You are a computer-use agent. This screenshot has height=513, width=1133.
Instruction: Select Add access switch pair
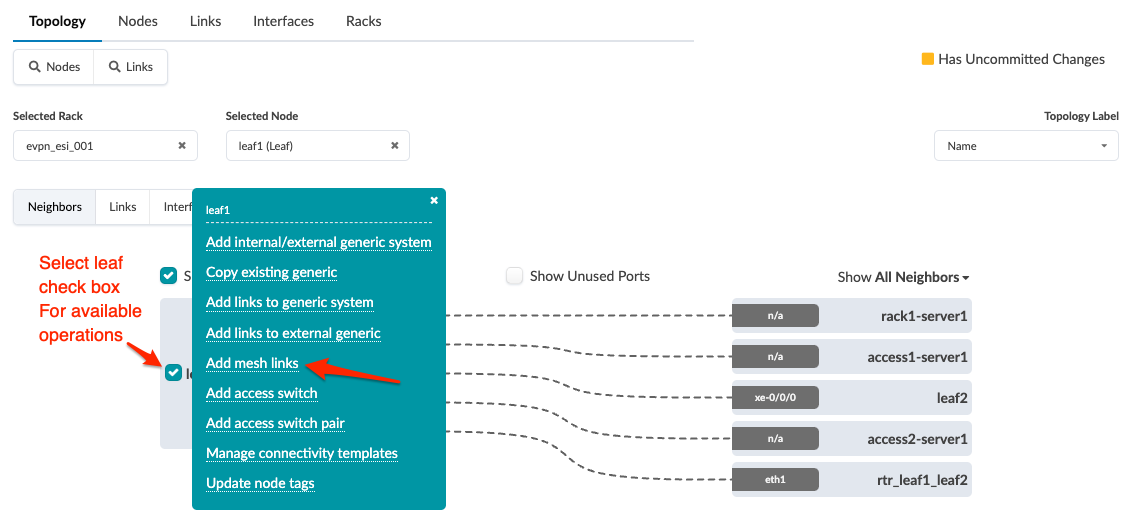click(275, 423)
